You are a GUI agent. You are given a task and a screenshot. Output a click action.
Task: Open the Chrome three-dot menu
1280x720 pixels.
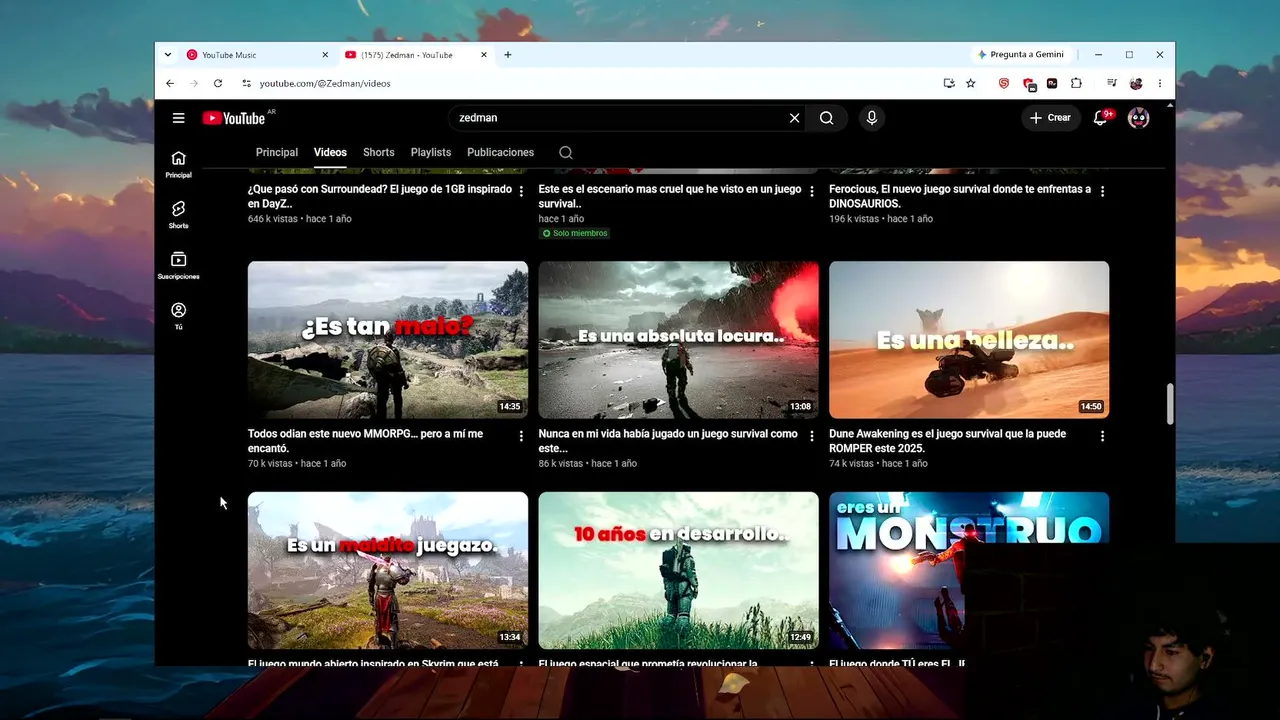[1160, 83]
